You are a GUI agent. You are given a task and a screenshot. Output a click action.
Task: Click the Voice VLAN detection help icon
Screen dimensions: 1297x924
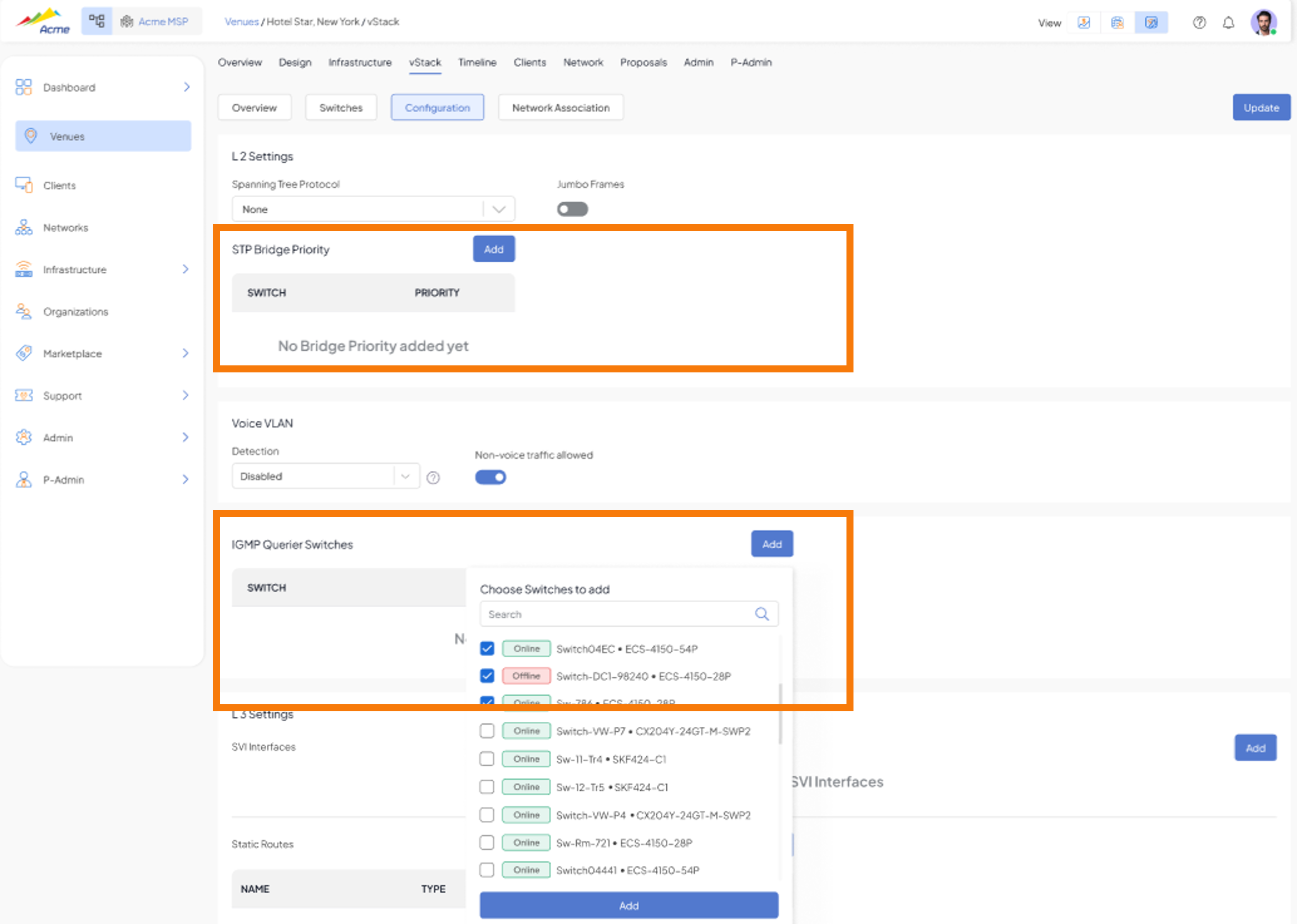[433, 478]
